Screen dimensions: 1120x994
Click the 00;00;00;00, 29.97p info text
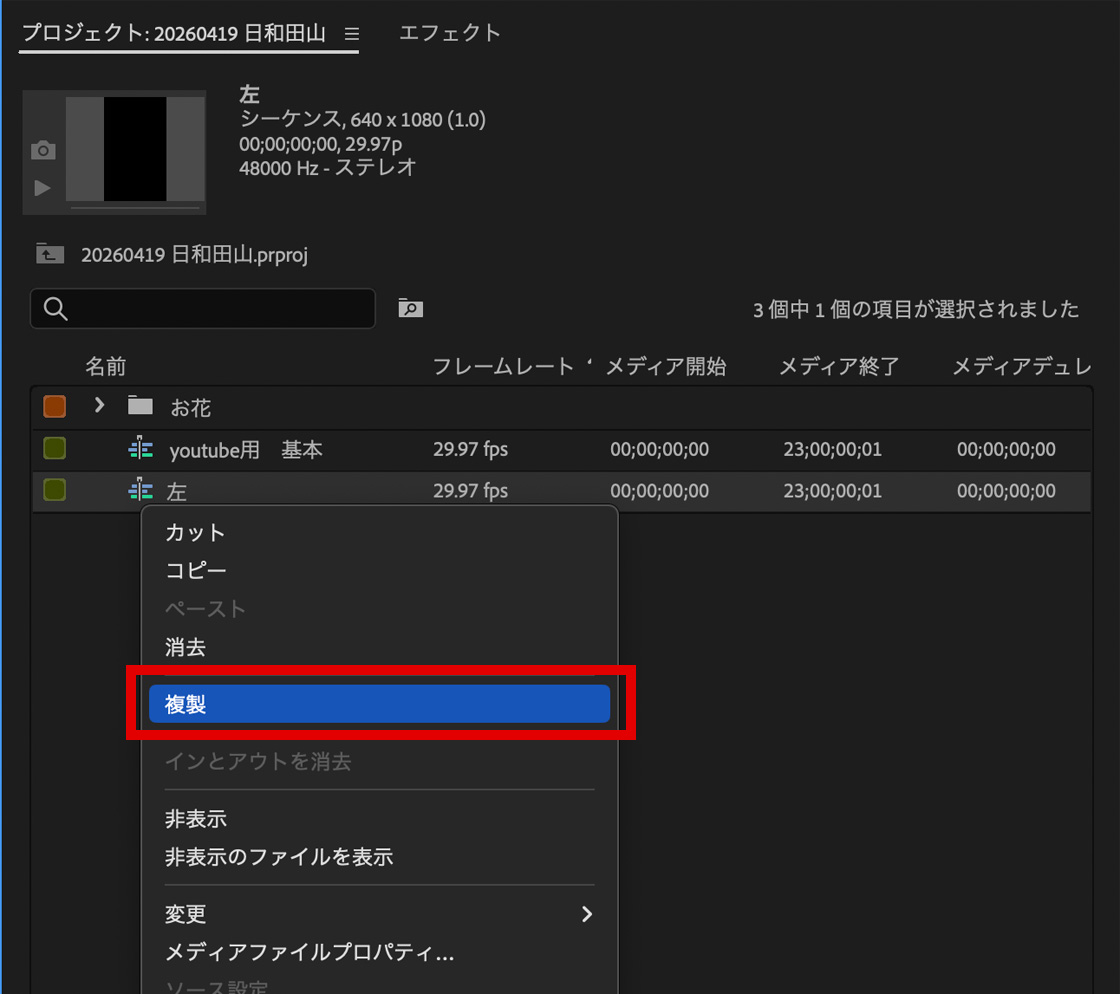[x=321, y=144]
